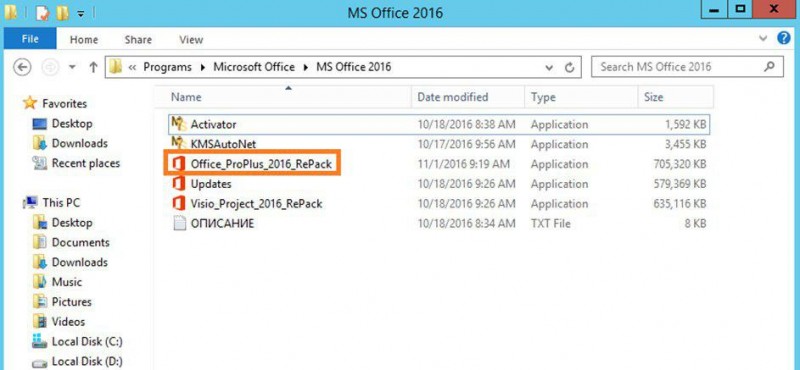Click the Visio_Project_2016_RePack file name

[256, 204]
